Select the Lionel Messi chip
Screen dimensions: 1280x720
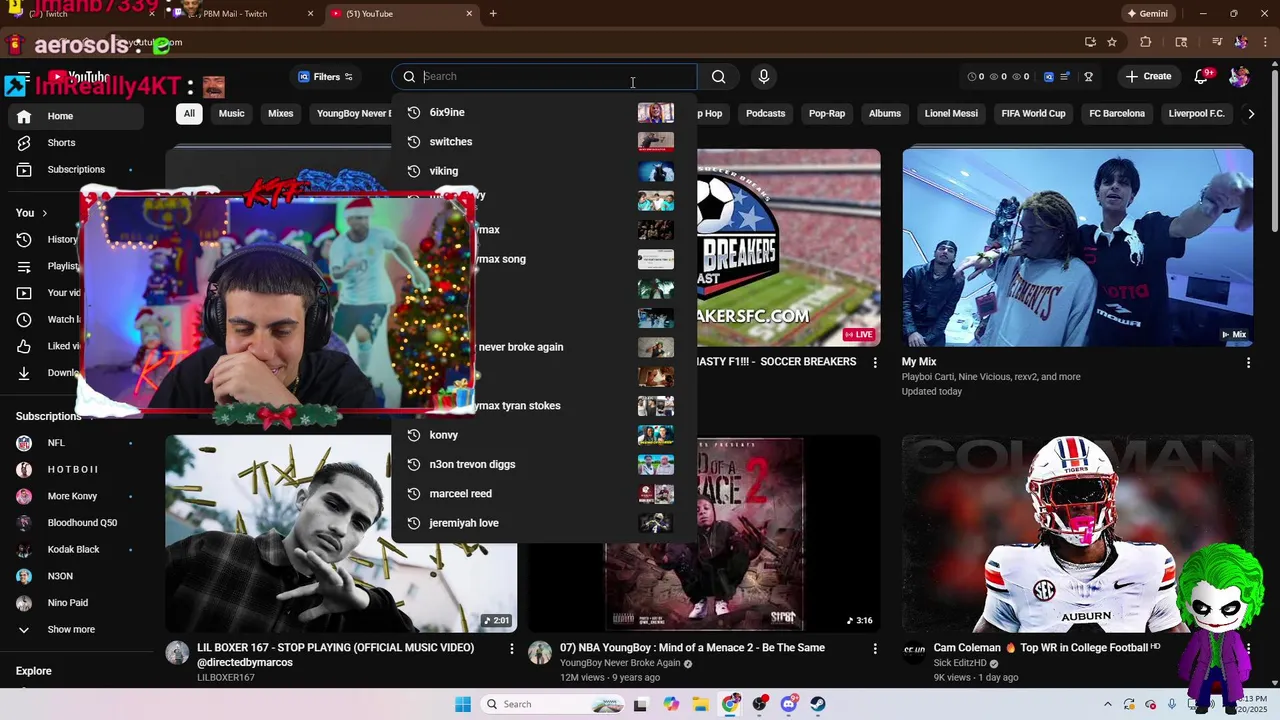[x=951, y=114]
